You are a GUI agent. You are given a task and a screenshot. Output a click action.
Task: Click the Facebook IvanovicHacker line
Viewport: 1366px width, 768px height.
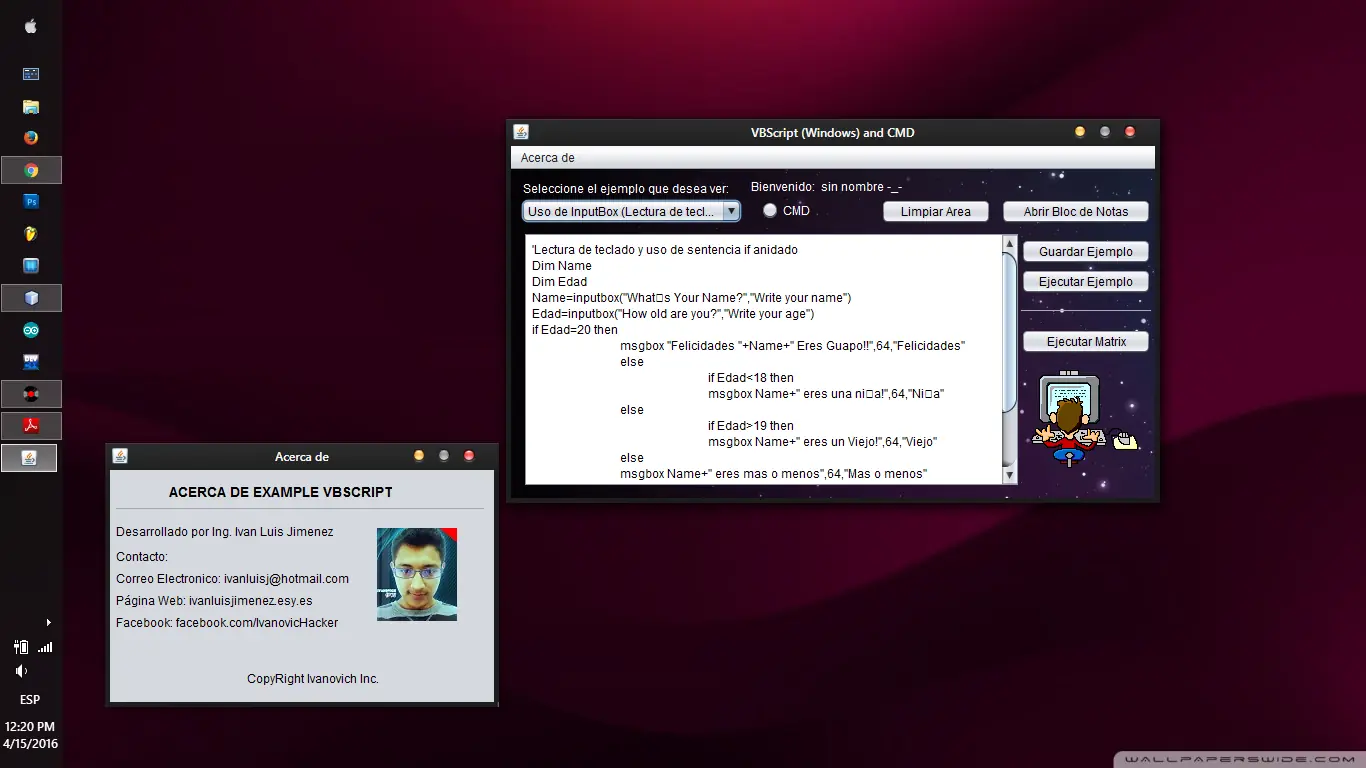[x=227, y=623]
